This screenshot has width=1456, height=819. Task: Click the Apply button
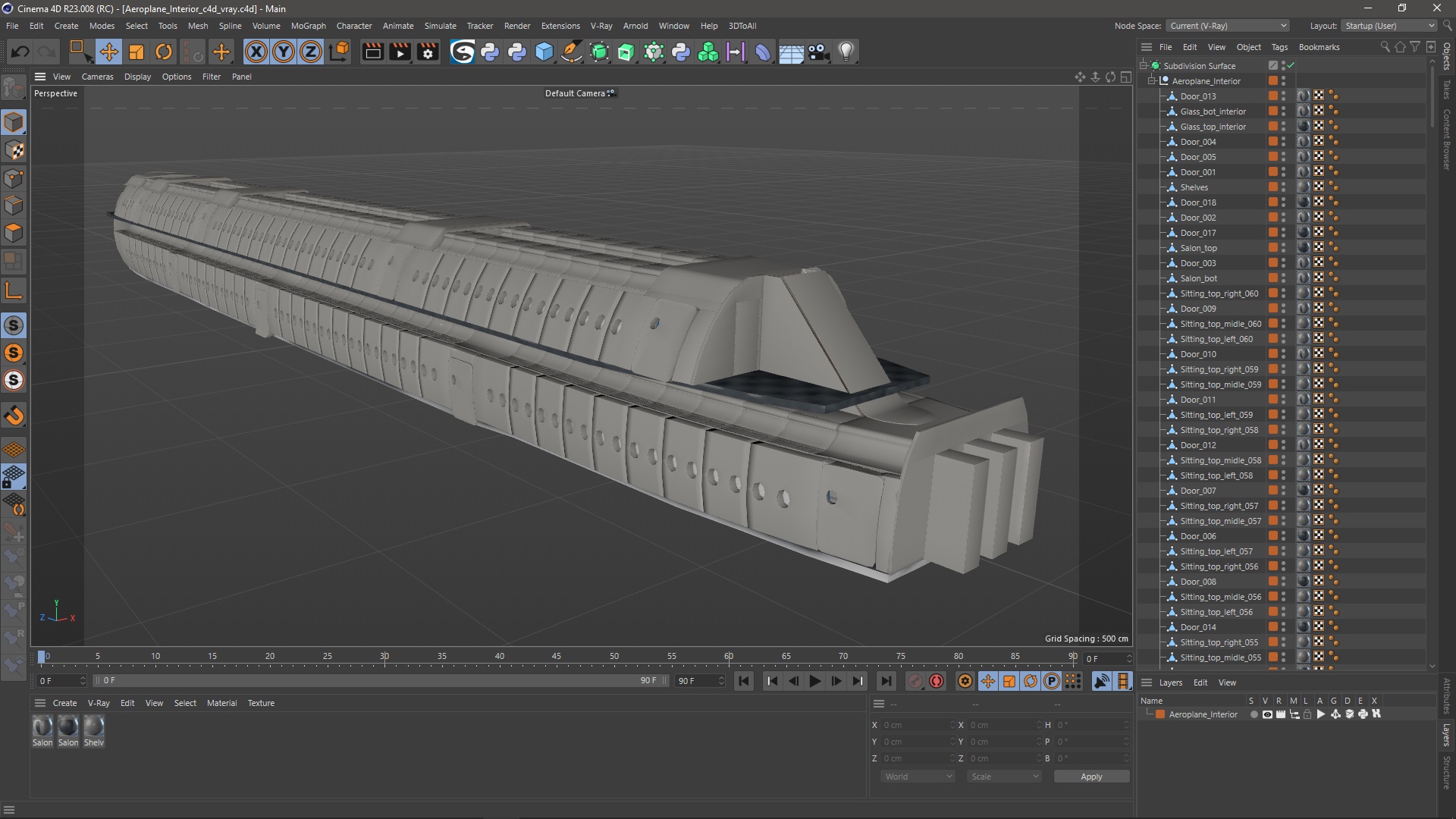pyautogui.click(x=1091, y=777)
